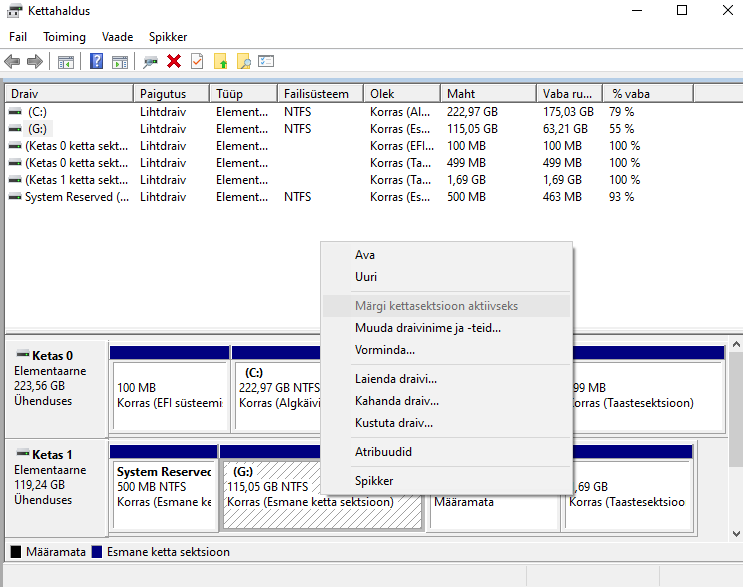
Task: Click the 'Esmane ketta sektsioon' blue legend swatch
Action: 97,552
